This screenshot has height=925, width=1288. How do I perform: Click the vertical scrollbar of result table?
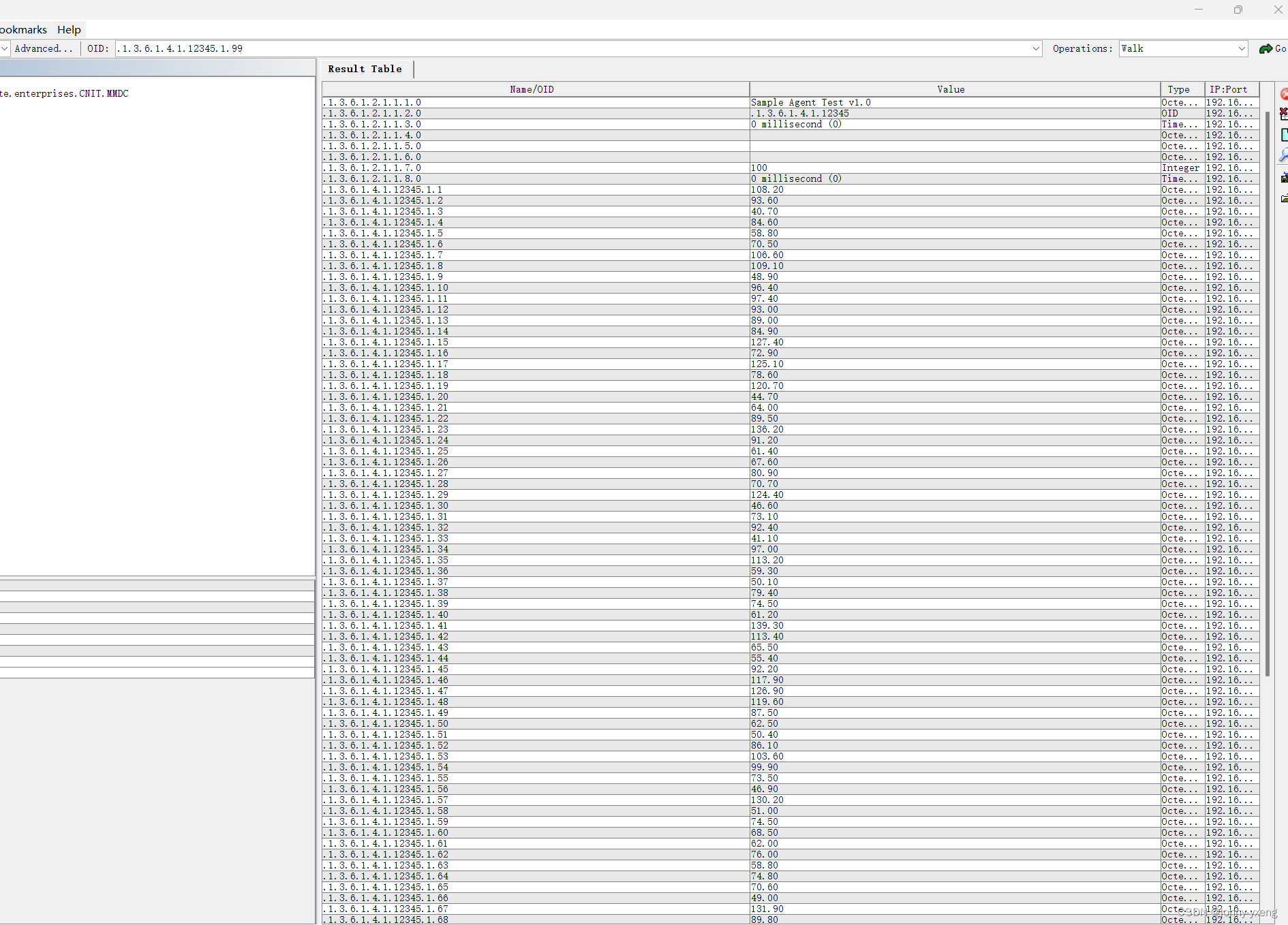pos(1268,393)
